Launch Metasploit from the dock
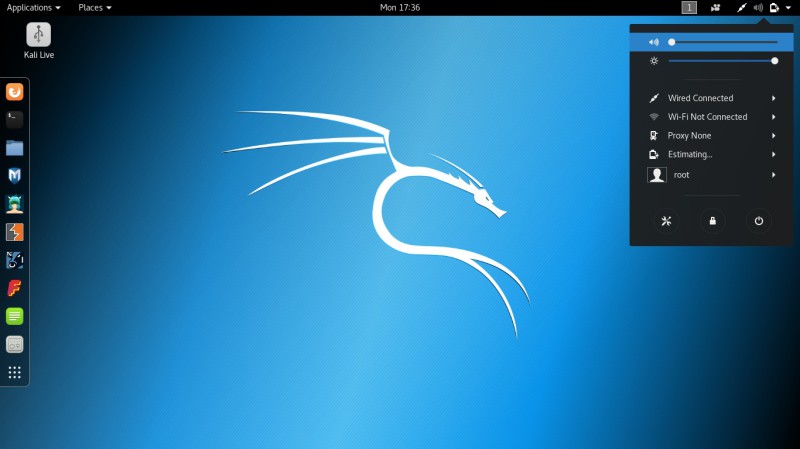Image resolution: width=800 pixels, height=449 pixels. [14, 176]
